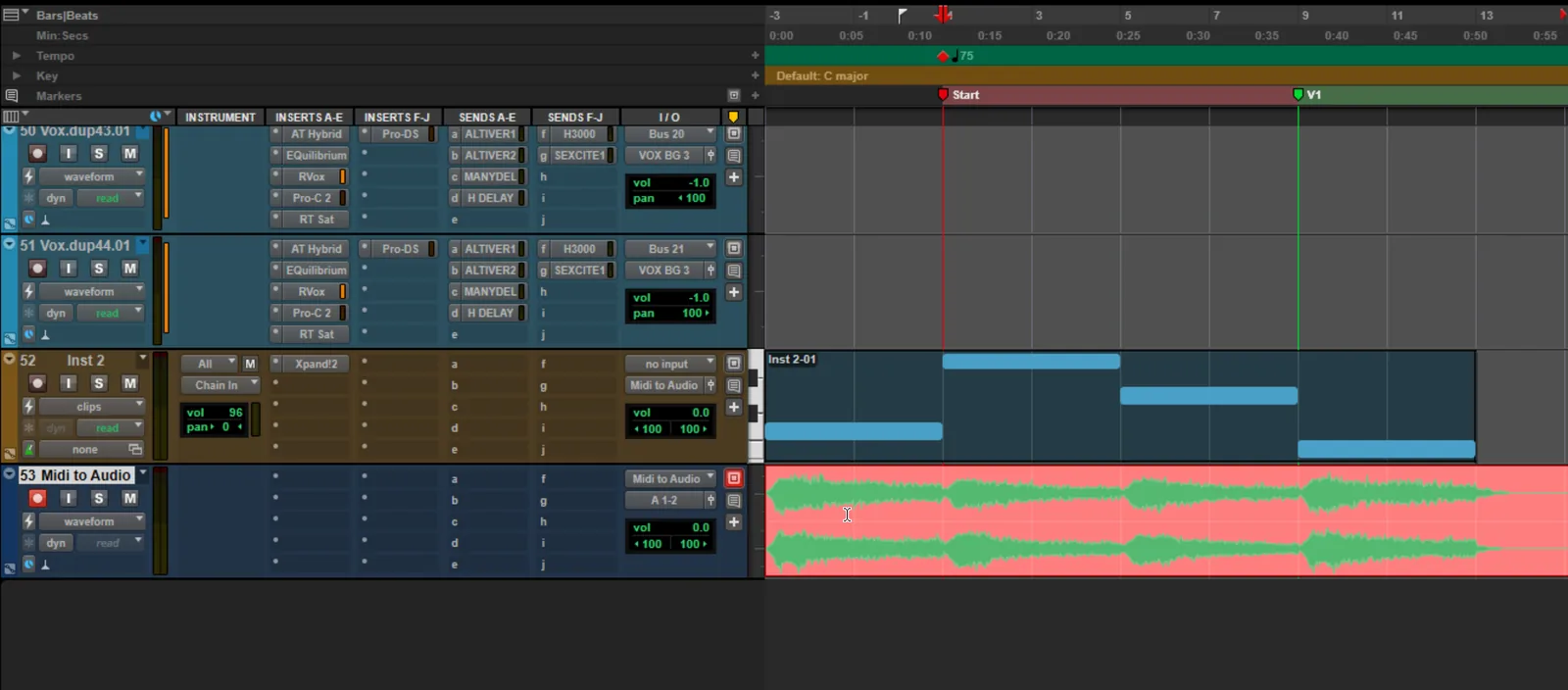This screenshot has width=1568, height=690.
Task: Click the Markers ruler icon
Action: [12, 96]
